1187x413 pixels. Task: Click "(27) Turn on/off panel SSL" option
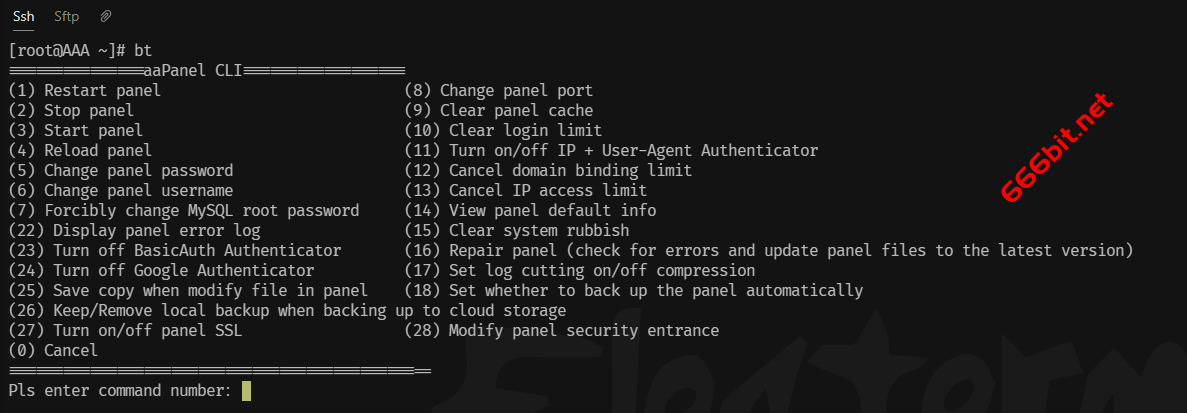[x=125, y=330]
